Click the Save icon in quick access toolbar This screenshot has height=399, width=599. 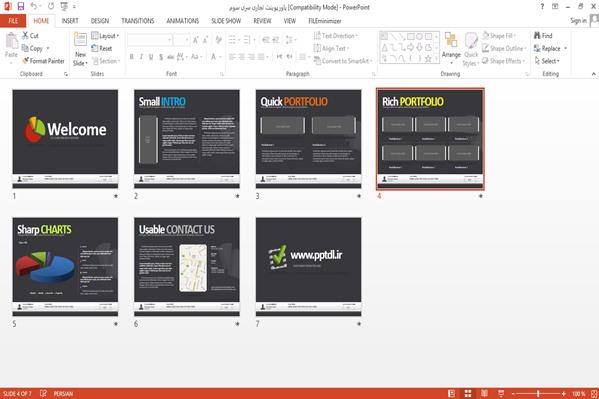(x=21, y=6)
